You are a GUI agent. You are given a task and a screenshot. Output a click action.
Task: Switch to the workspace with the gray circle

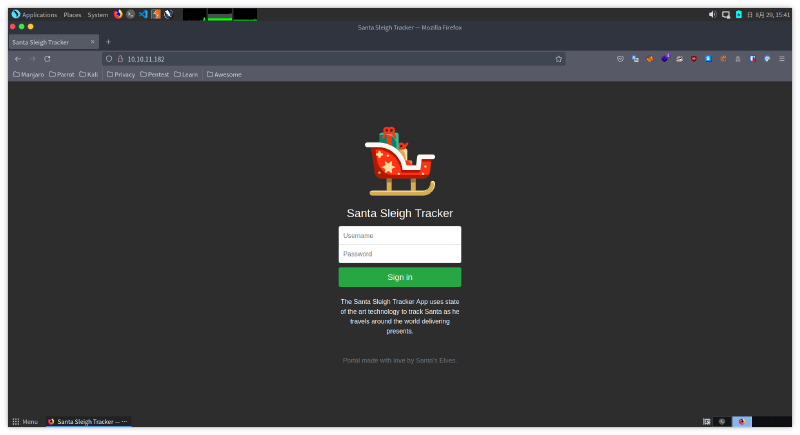click(x=722, y=422)
